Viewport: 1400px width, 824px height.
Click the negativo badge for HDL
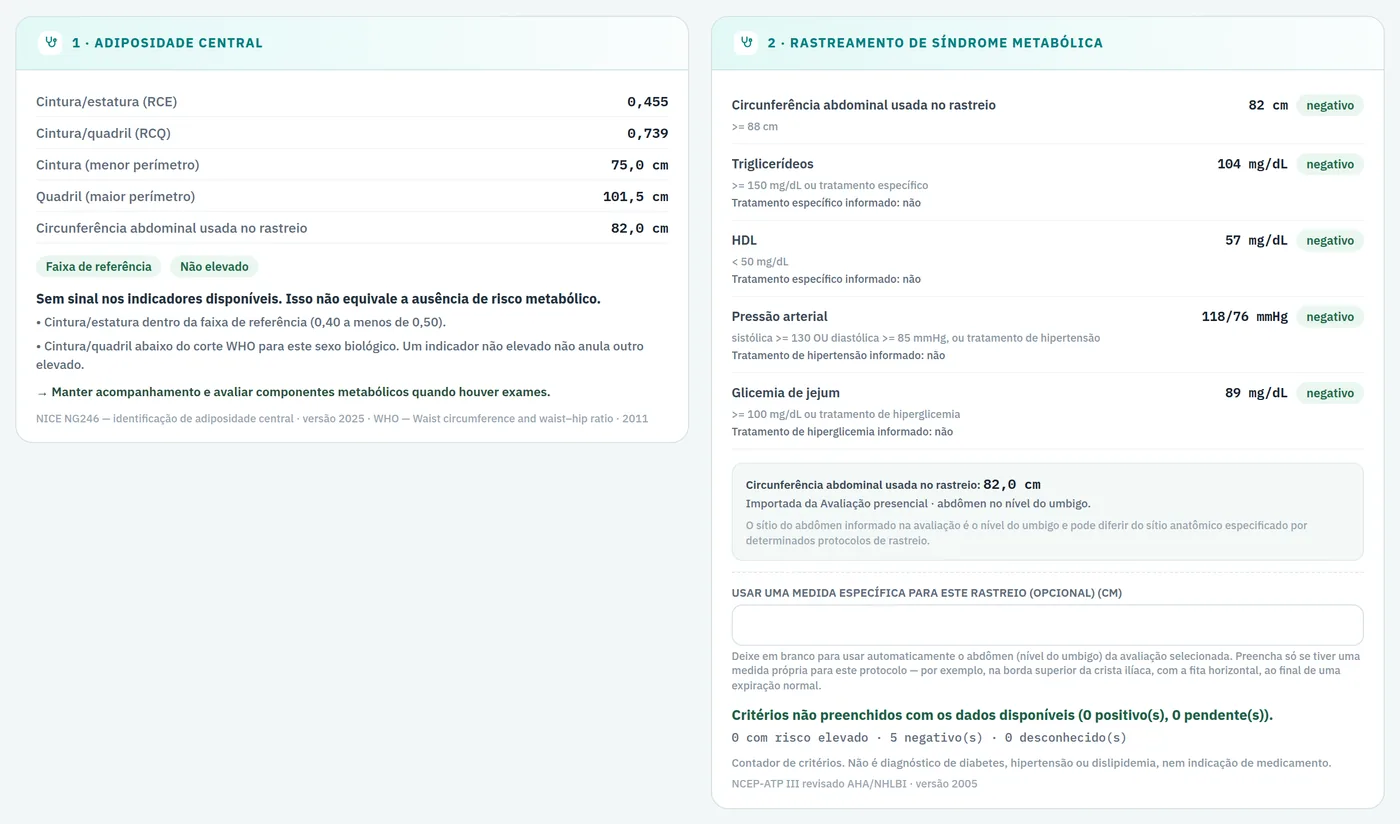tap(1330, 241)
